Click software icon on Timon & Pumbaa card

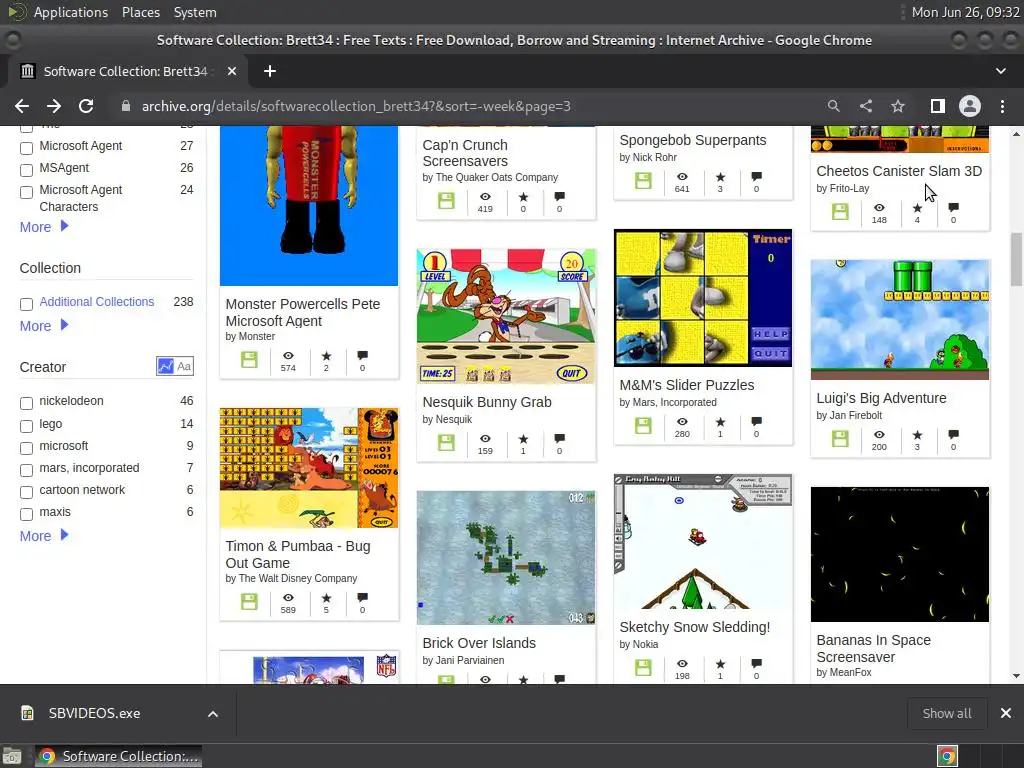coord(249,601)
